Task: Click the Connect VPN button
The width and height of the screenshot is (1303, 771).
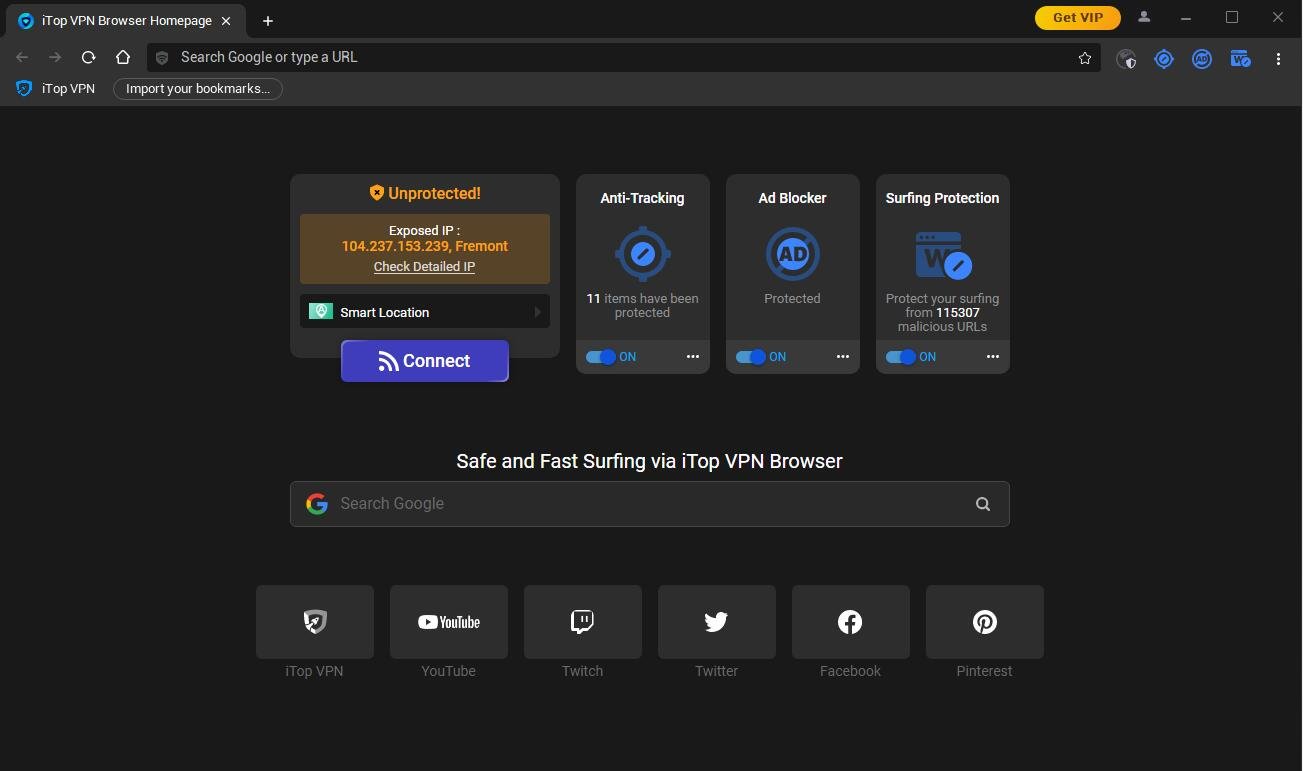Action: (x=425, y=361)
